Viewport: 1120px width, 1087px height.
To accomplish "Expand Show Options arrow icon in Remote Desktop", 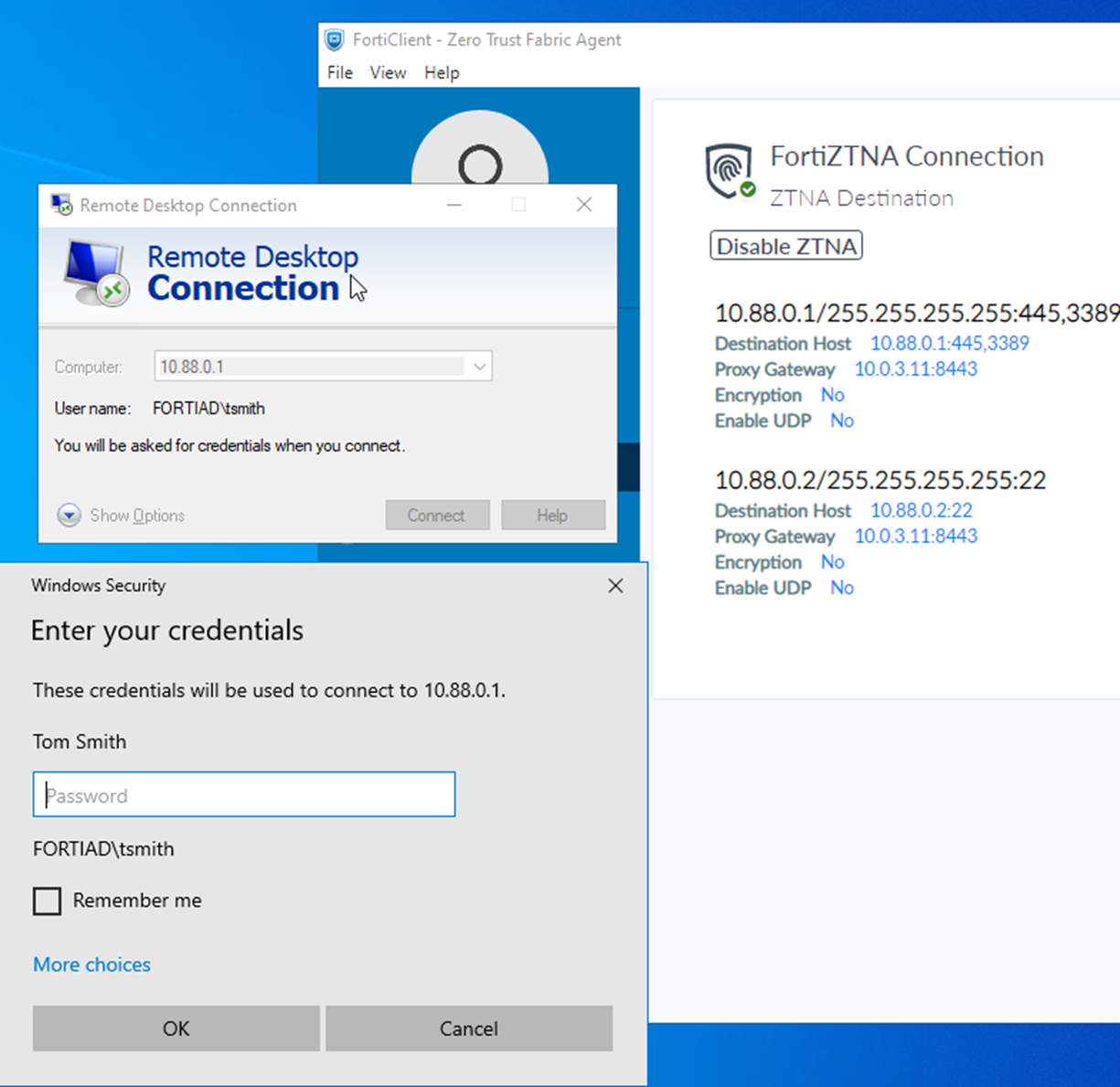I will 69,516.
